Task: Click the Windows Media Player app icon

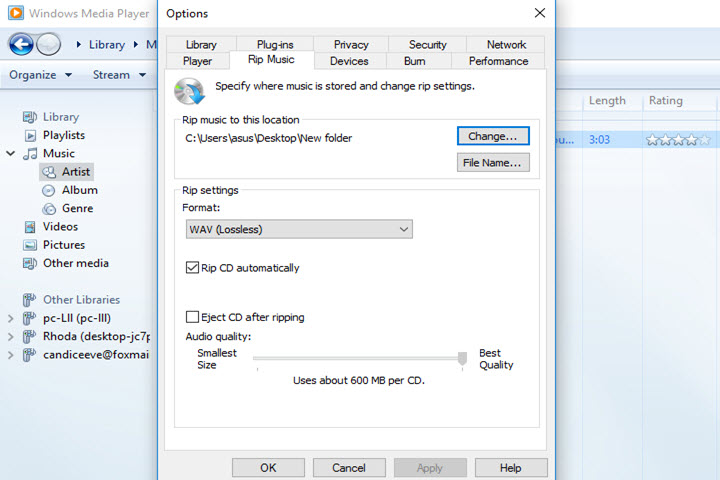Action: 16,12
